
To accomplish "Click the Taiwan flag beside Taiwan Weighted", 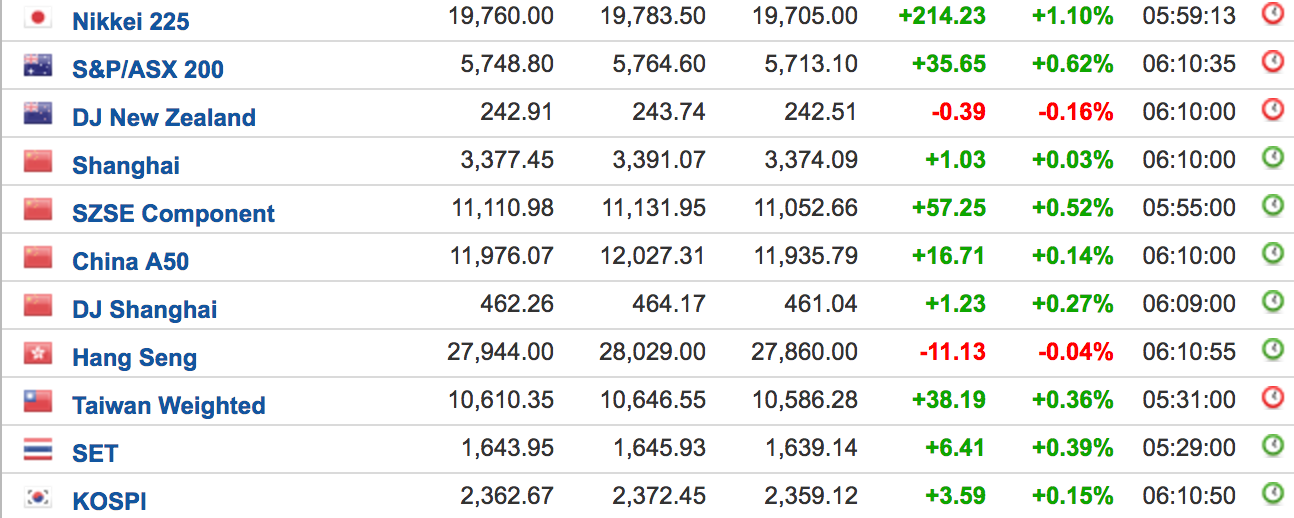I will click(x=38, y=401).
